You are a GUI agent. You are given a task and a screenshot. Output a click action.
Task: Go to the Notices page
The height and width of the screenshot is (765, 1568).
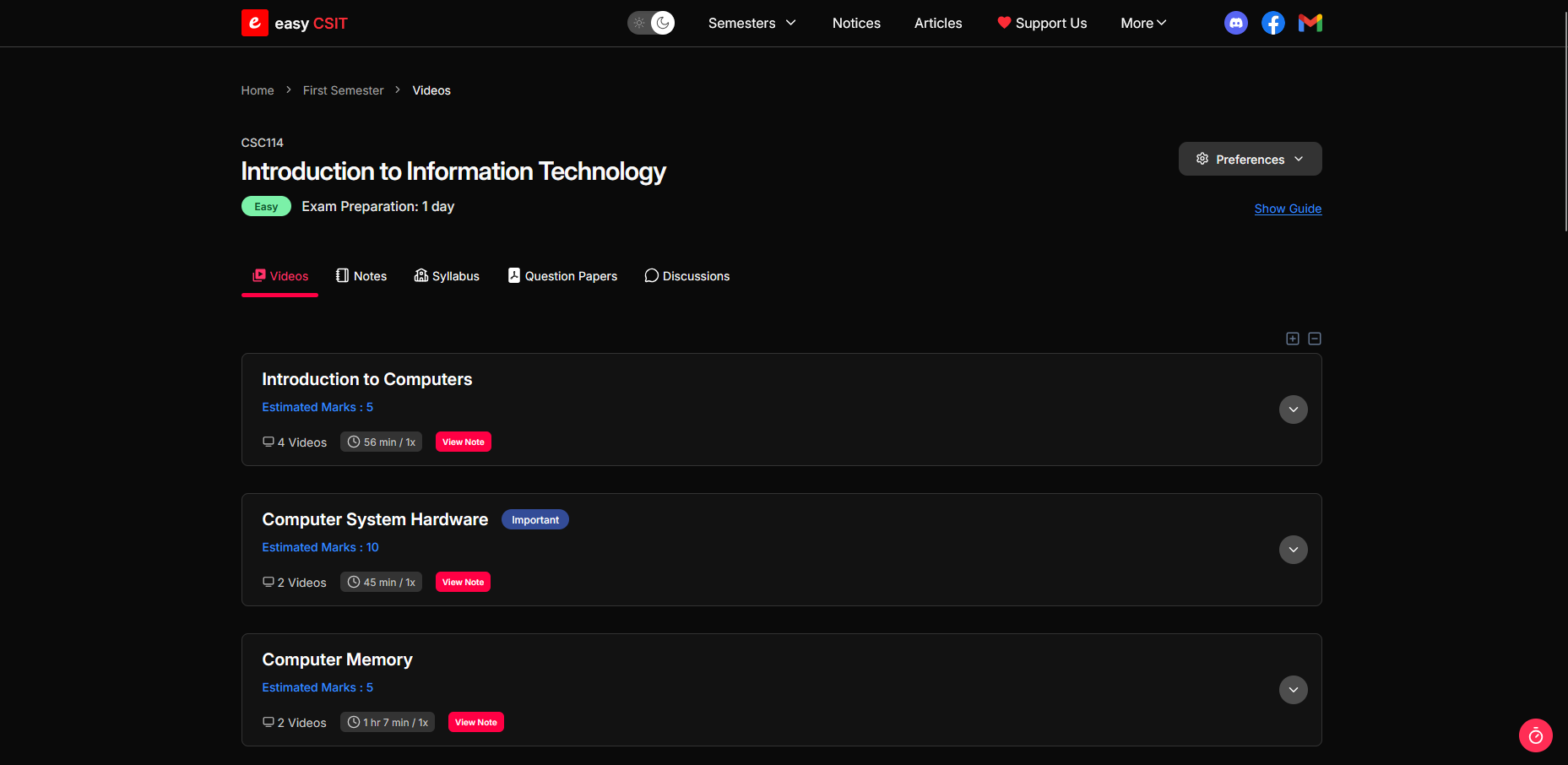pos(856,23)
